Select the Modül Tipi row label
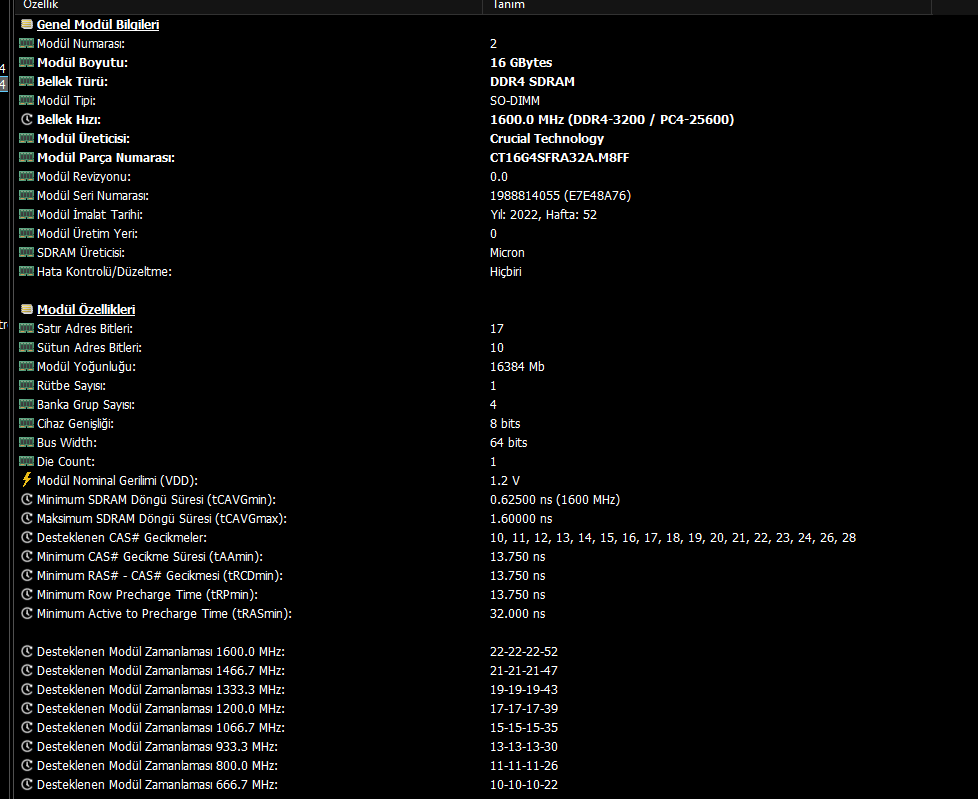 [x=66, y=100]
